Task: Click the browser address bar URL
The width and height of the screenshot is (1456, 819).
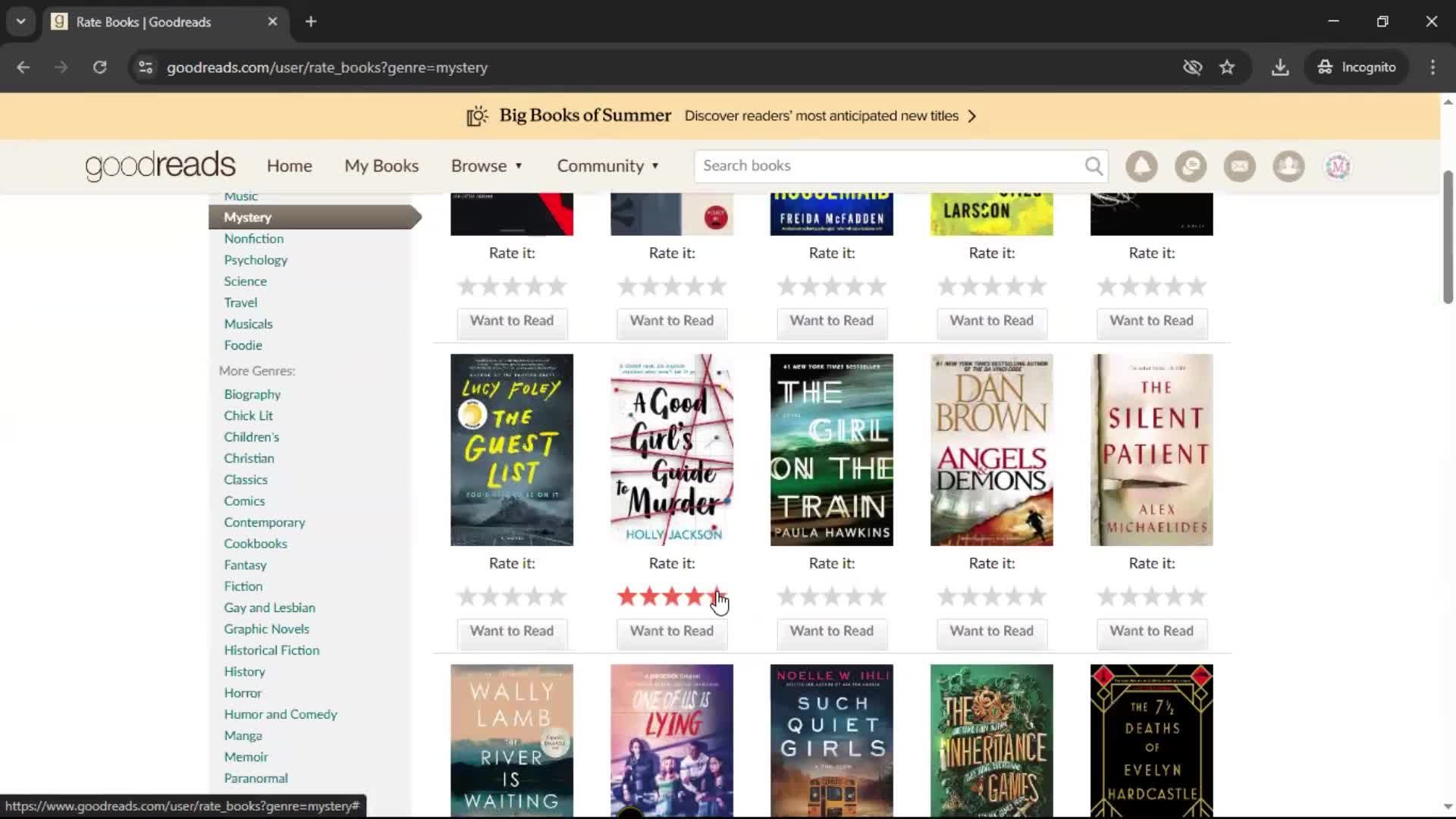Action: coord(327,67)
